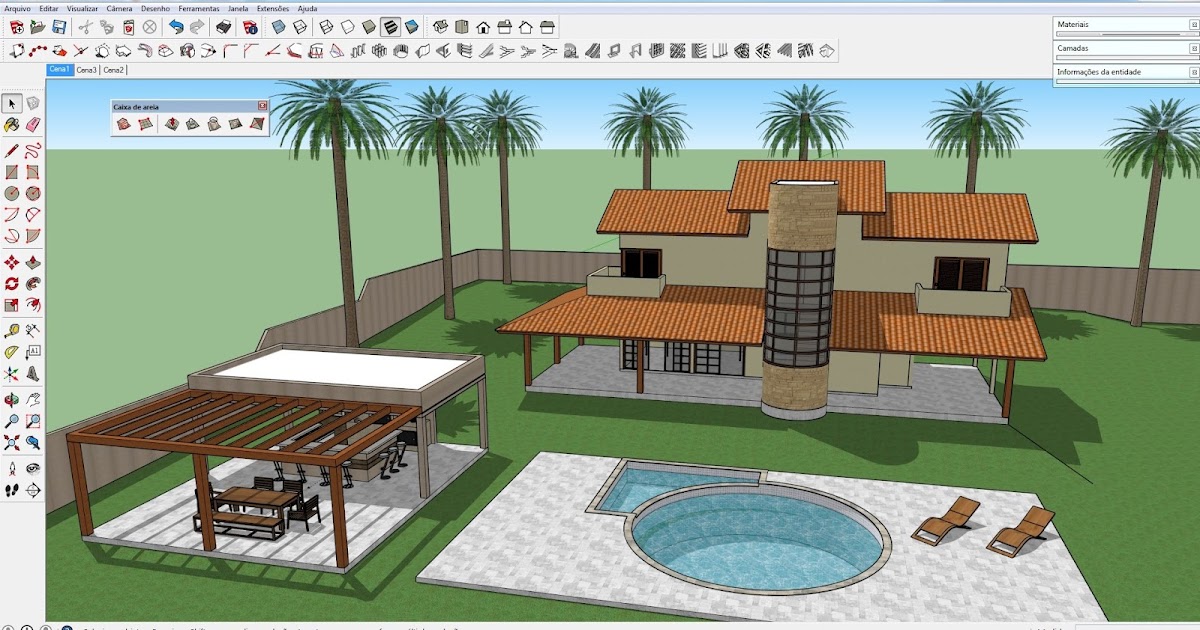This screenshot has width=1200, height=630.
Task: Open the Ferramentas menu
Action: click(x=199, y=8)
